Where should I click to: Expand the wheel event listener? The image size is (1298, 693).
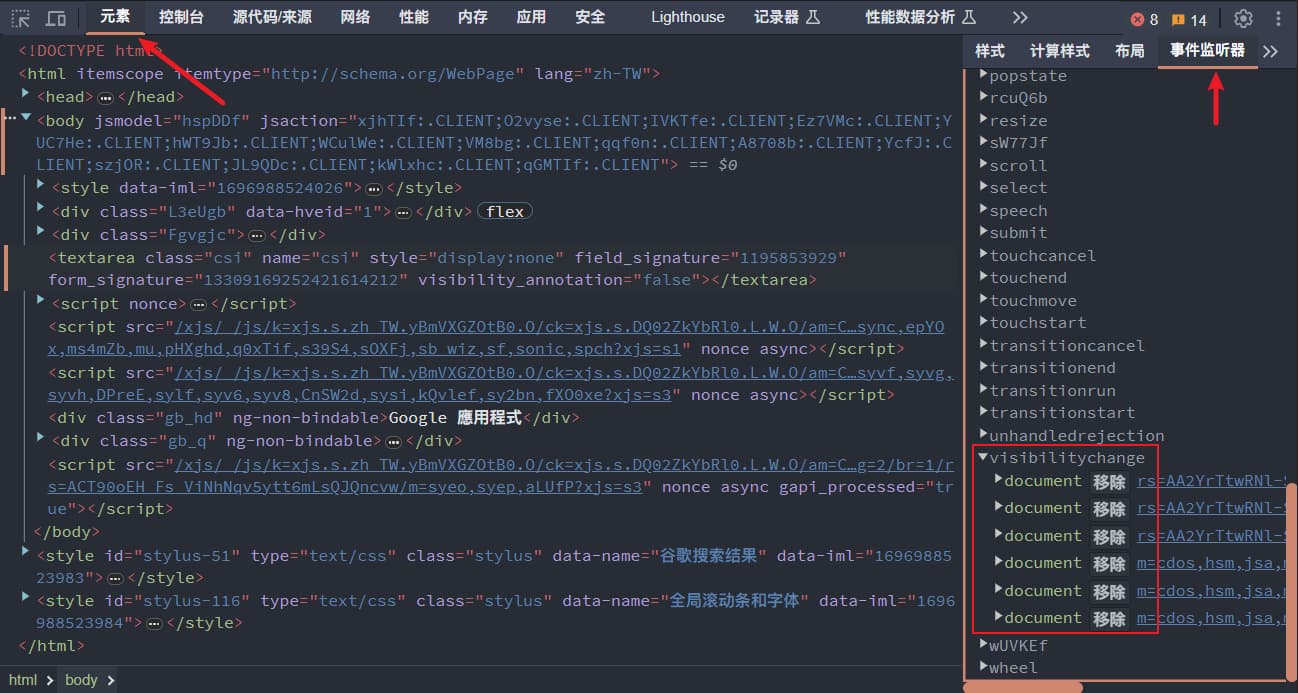pyautogui.click(x=983, y=667)
